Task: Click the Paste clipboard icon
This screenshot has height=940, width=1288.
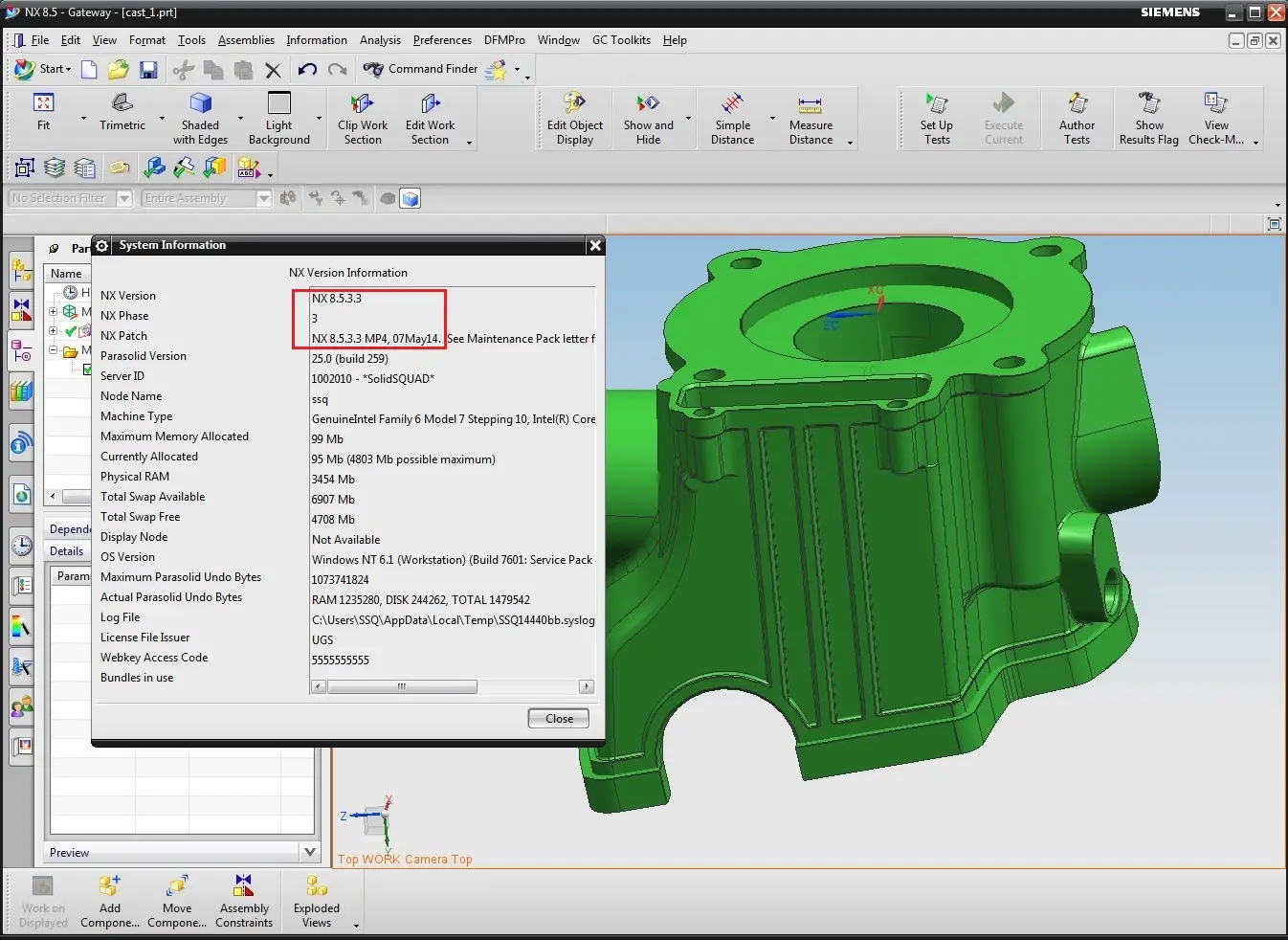Action: point(244,69)
